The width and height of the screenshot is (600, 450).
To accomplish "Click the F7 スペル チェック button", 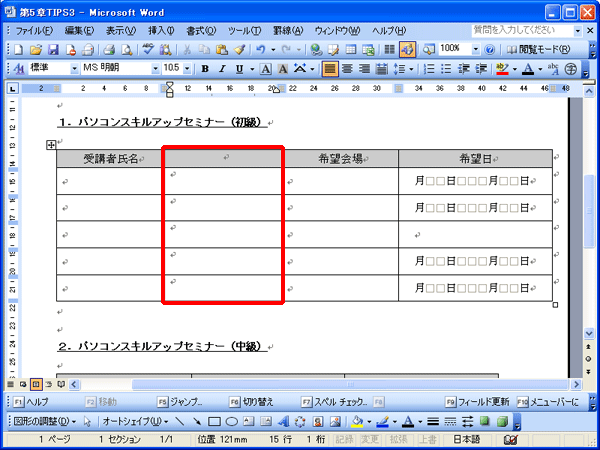I will pos(334,402).
